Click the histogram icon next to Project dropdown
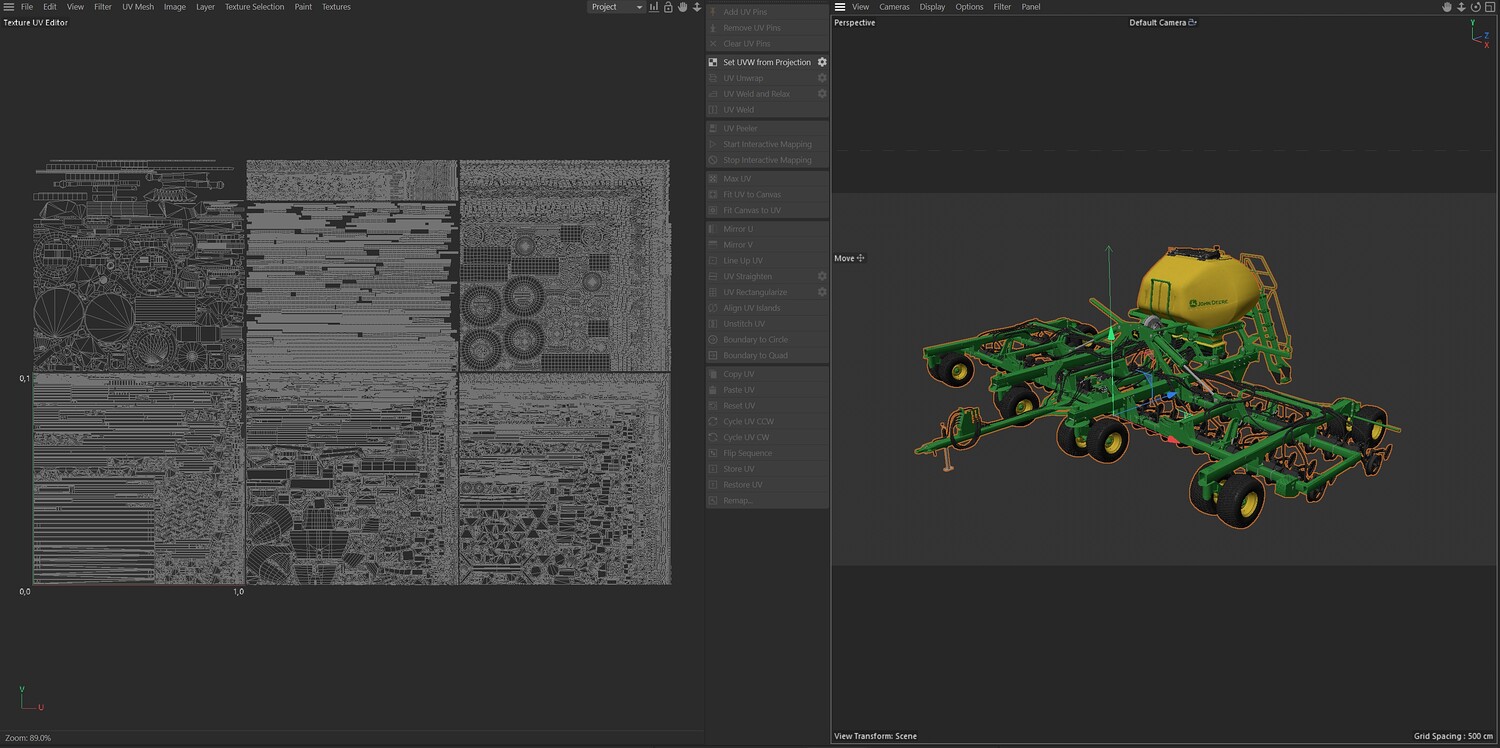This screenshot has width=1500, height=748. tap(654, 7)
